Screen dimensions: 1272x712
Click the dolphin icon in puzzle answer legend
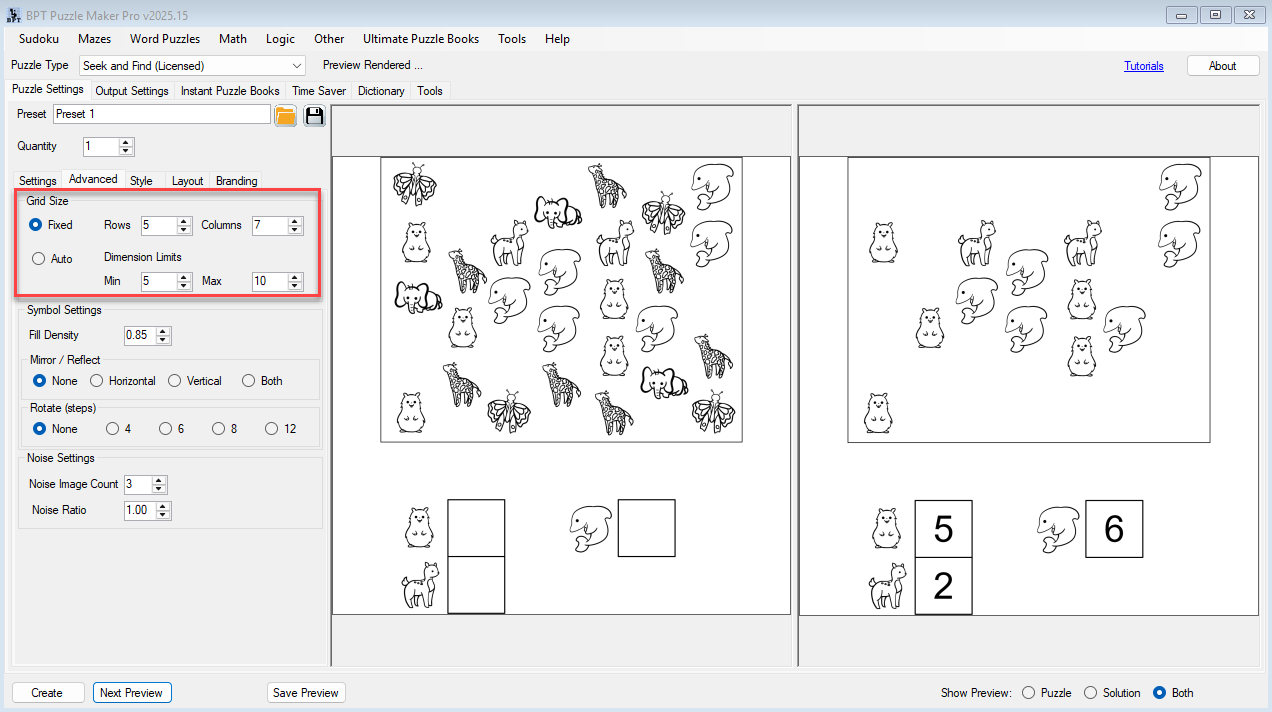(590, 527)
